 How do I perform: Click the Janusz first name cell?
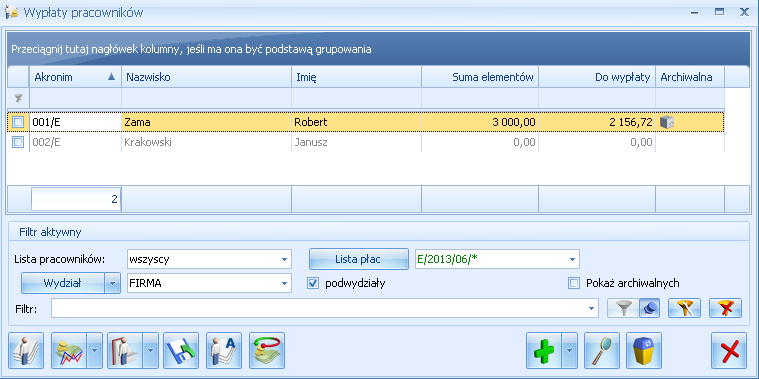click(356, 142)
